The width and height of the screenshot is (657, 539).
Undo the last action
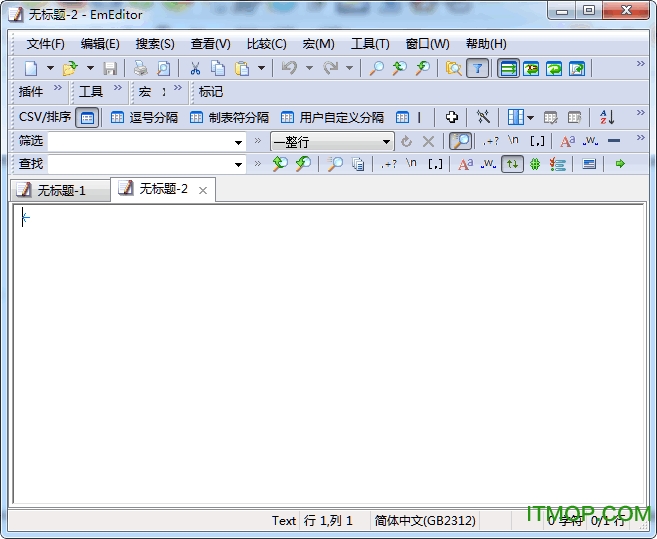tap(290, 67)
